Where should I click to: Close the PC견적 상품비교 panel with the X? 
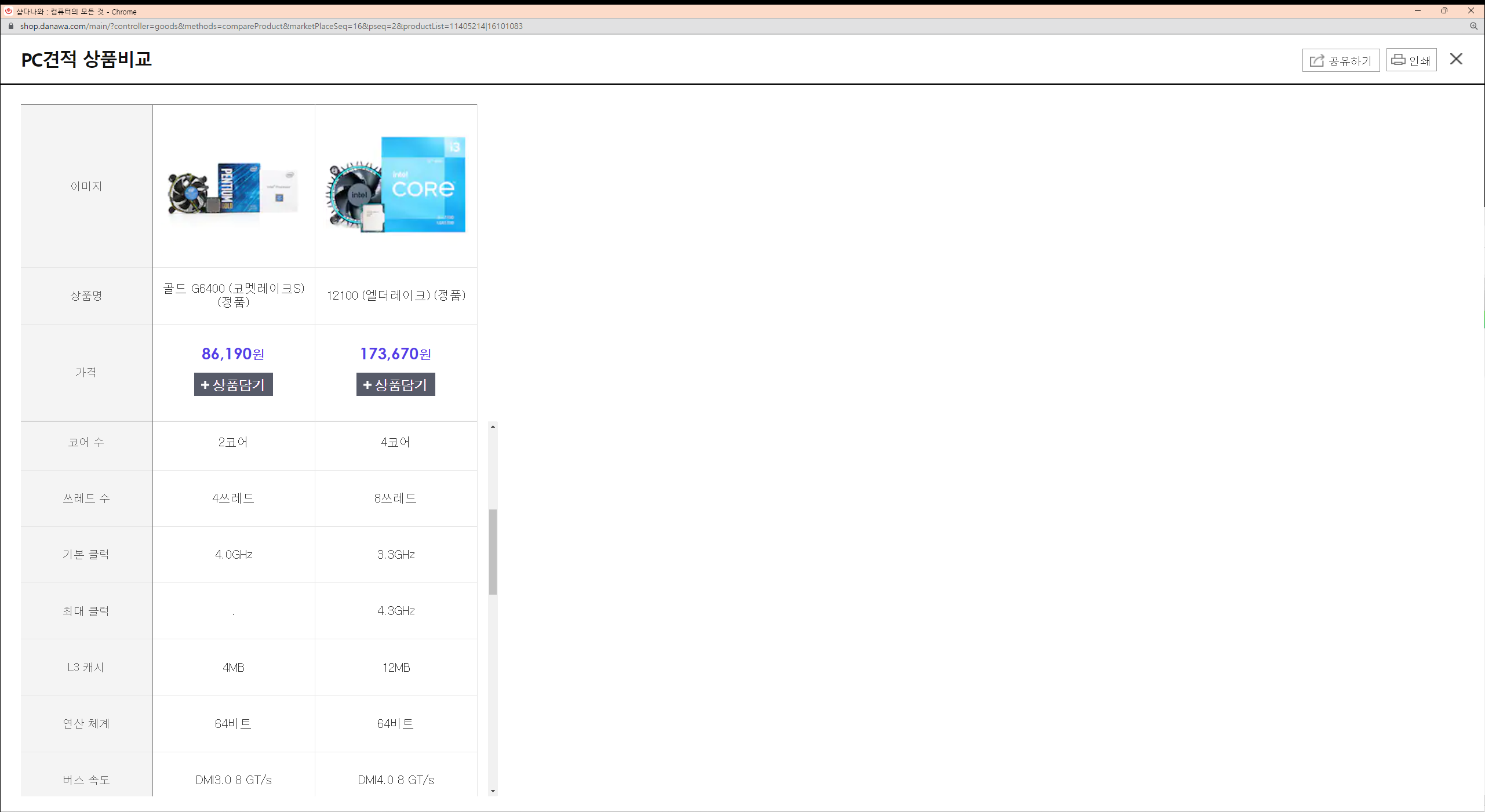[1456, 59]
